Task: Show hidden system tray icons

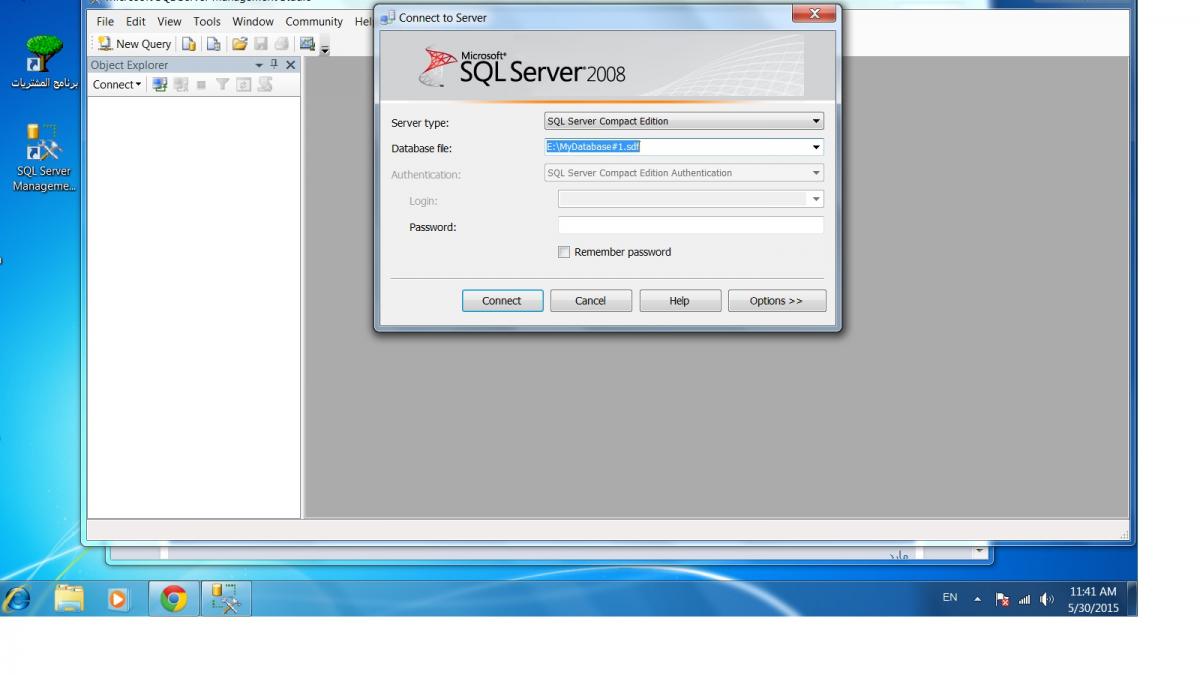Action: point(978,599)
